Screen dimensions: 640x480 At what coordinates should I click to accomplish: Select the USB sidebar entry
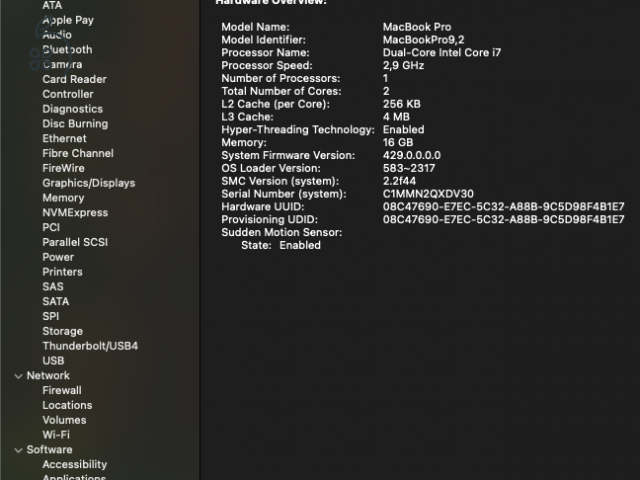click(53, 361)
